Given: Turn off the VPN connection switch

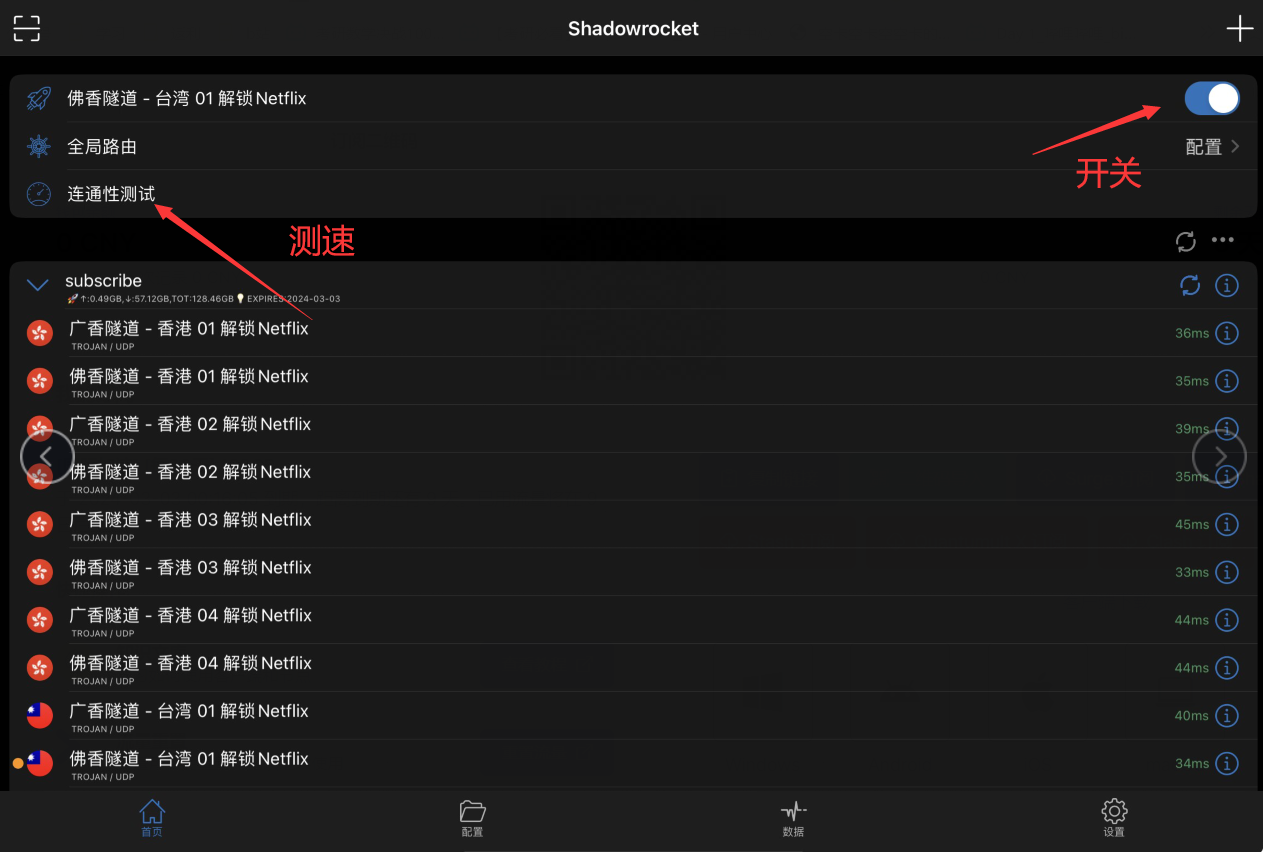Looking at the screenshot, I should tap(1212, 98).
